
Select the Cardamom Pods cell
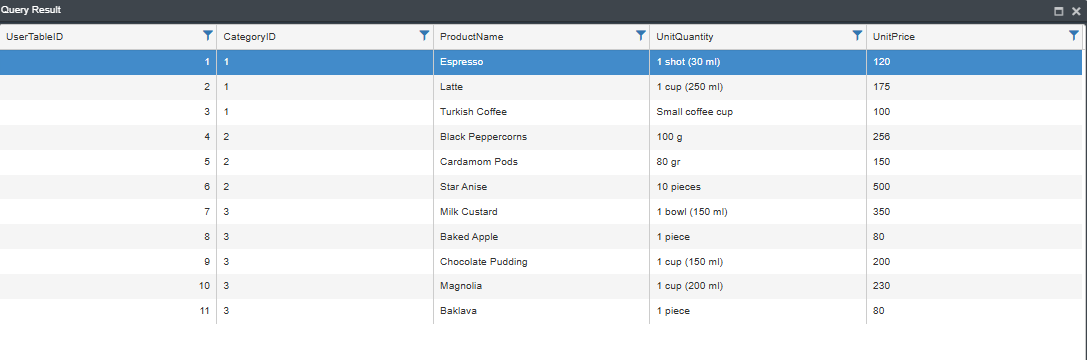[x=541, y=162]
